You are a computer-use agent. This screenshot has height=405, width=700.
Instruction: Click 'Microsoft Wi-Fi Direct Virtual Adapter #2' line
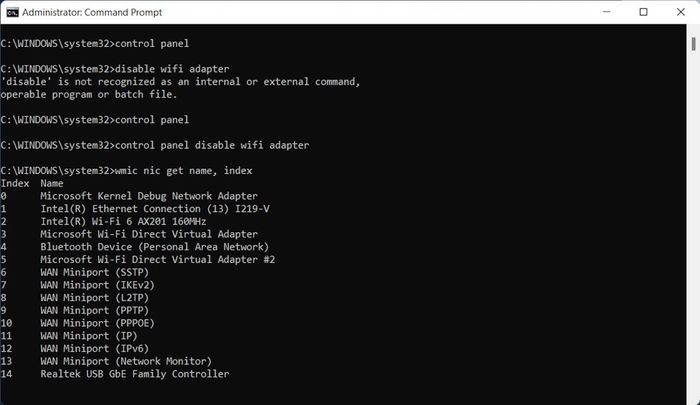click(x=158, y=259)
